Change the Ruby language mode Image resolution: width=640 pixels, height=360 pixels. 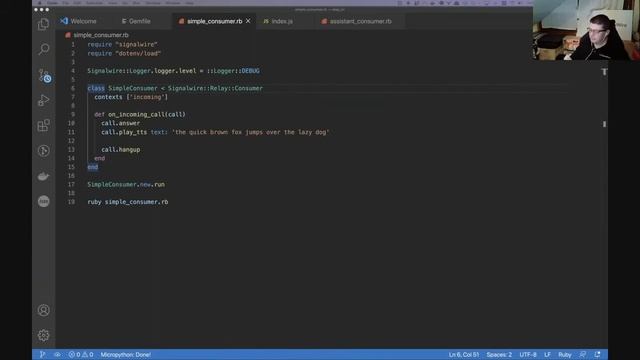tap(565, 354)
